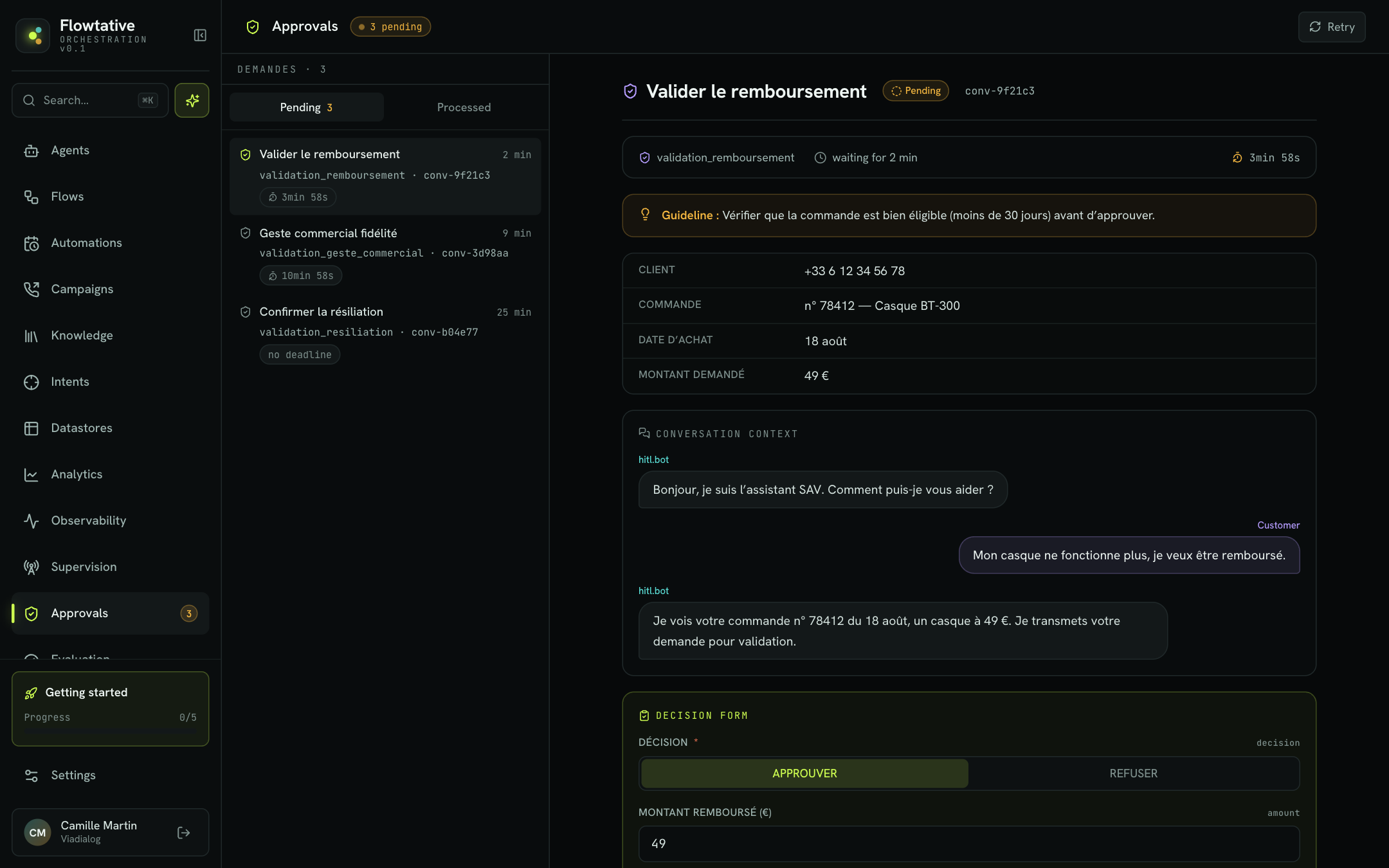Click the 10min 58s deadline chip
Screen dimensions: 1389x868
tap(300, 276)
